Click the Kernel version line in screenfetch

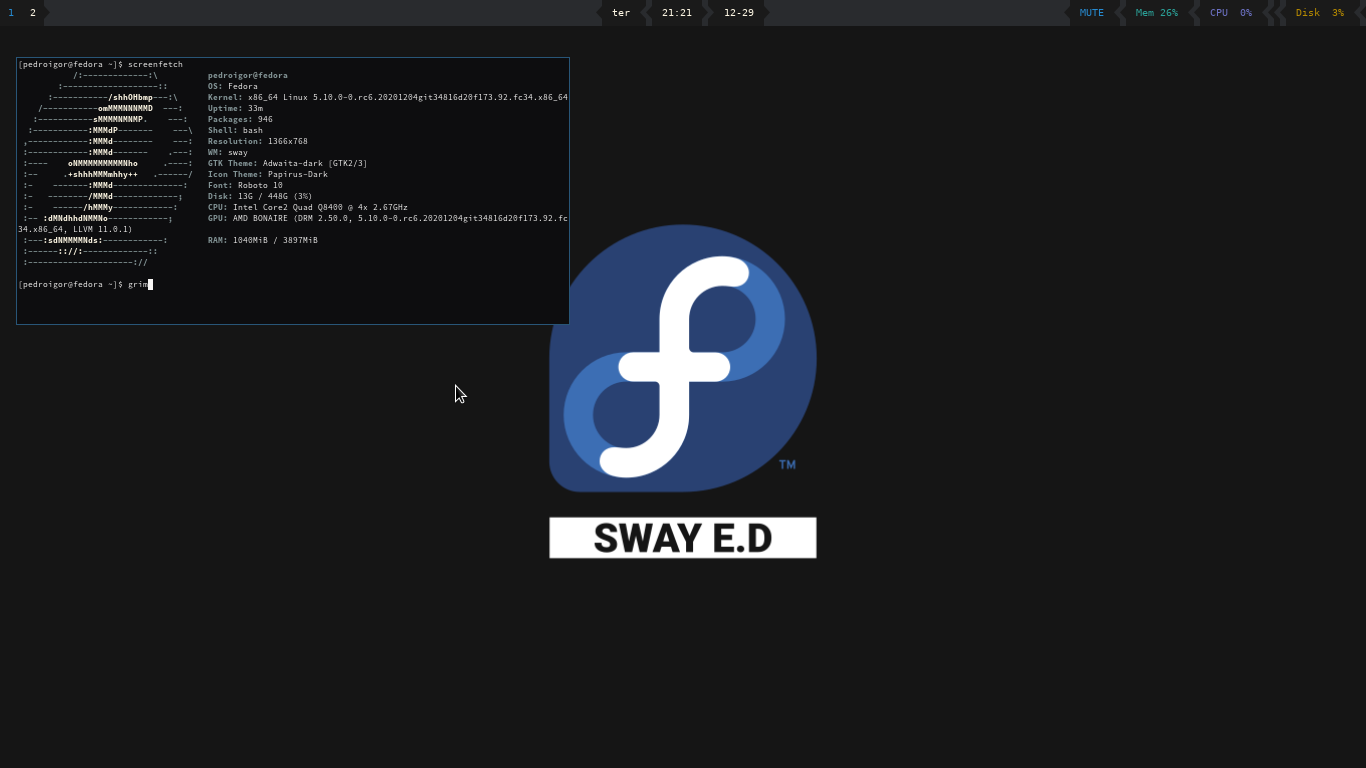tap(387, 98)
